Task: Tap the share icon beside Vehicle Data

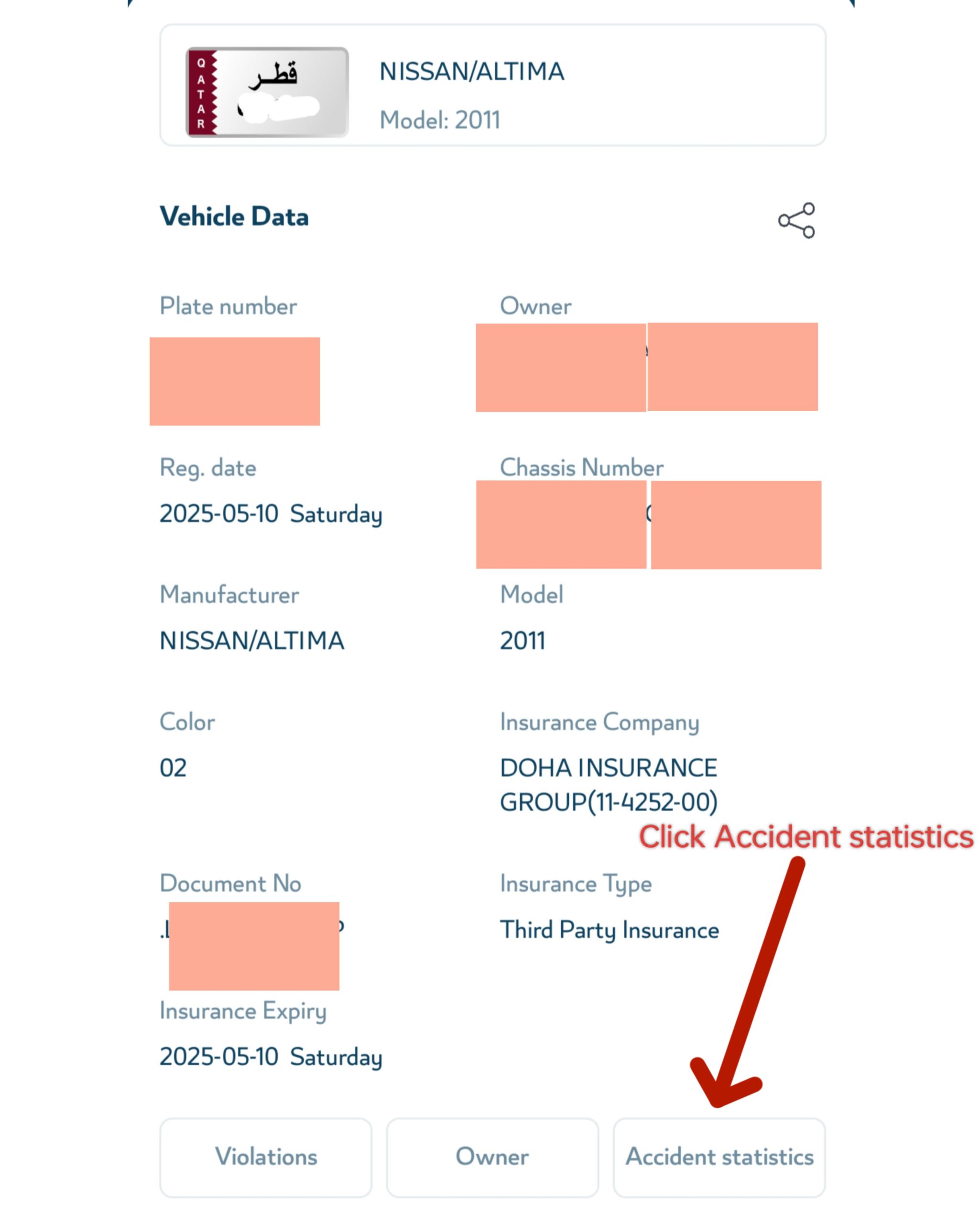Action: pos(796,220)
